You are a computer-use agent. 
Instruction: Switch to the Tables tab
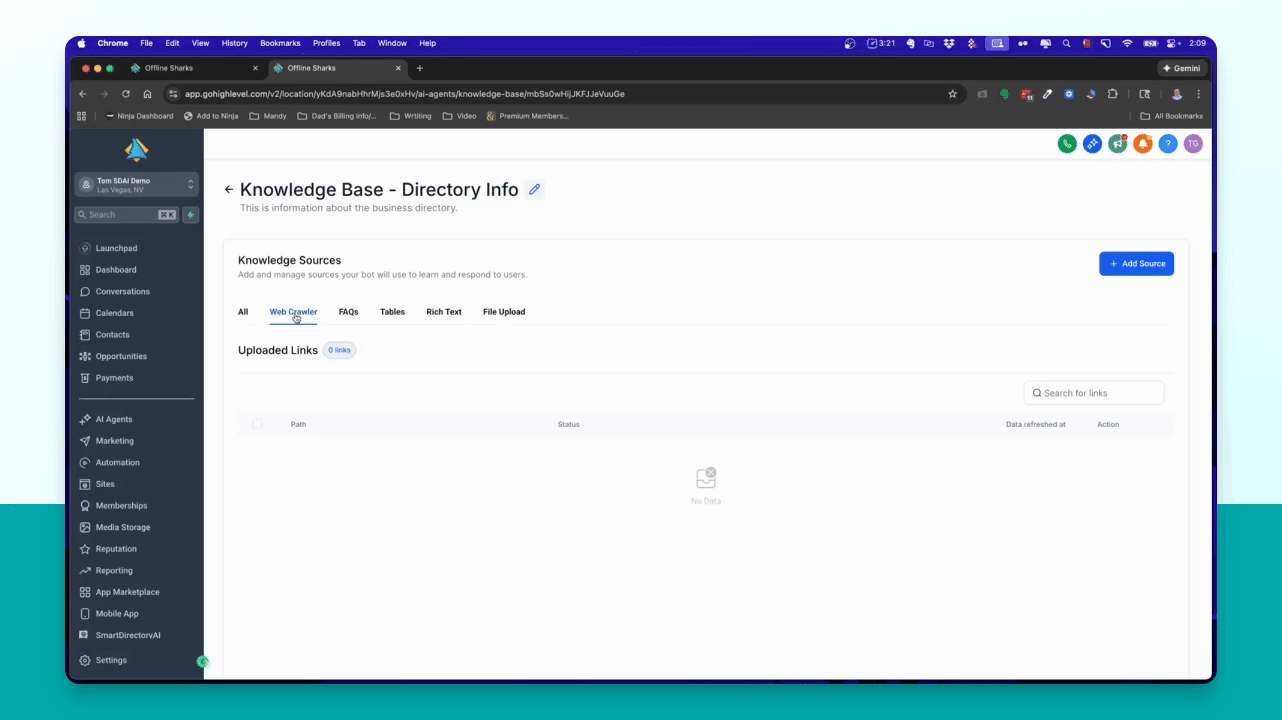coord(392,312)
